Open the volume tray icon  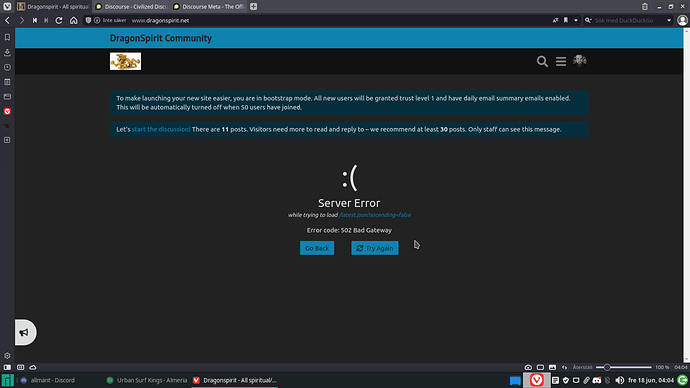click(620, 380)
